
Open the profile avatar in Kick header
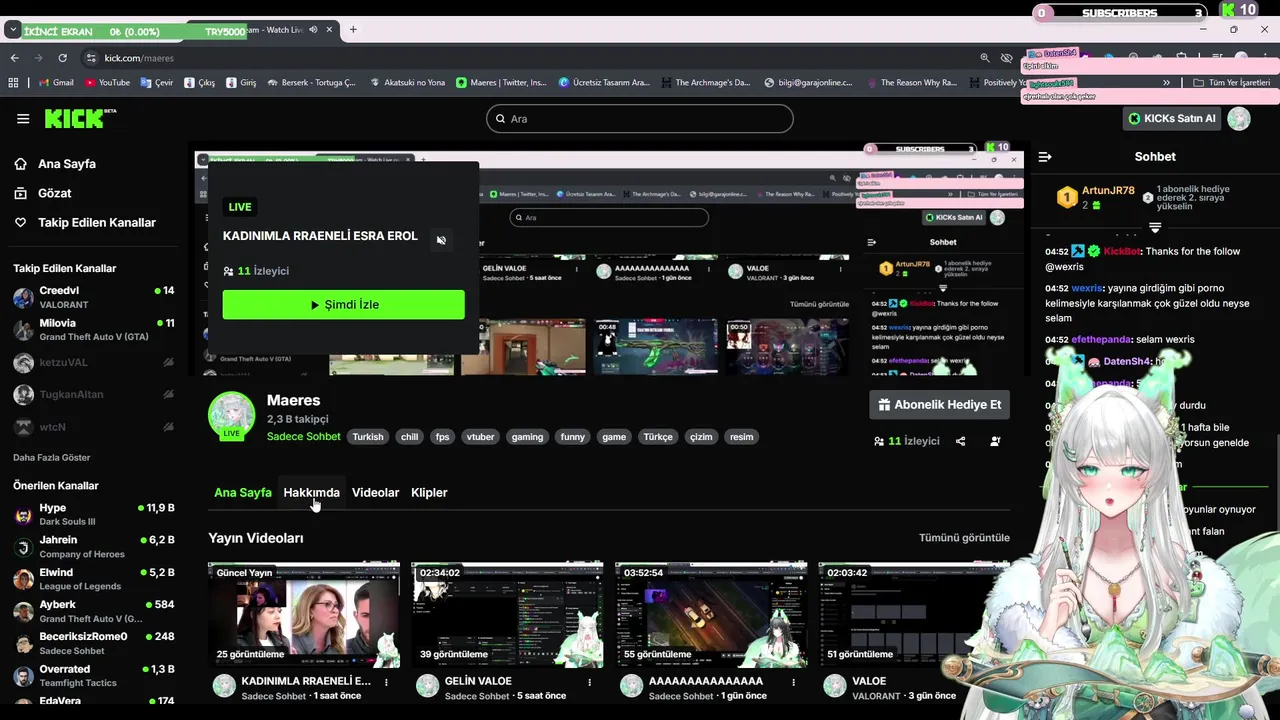[1239, 119]
